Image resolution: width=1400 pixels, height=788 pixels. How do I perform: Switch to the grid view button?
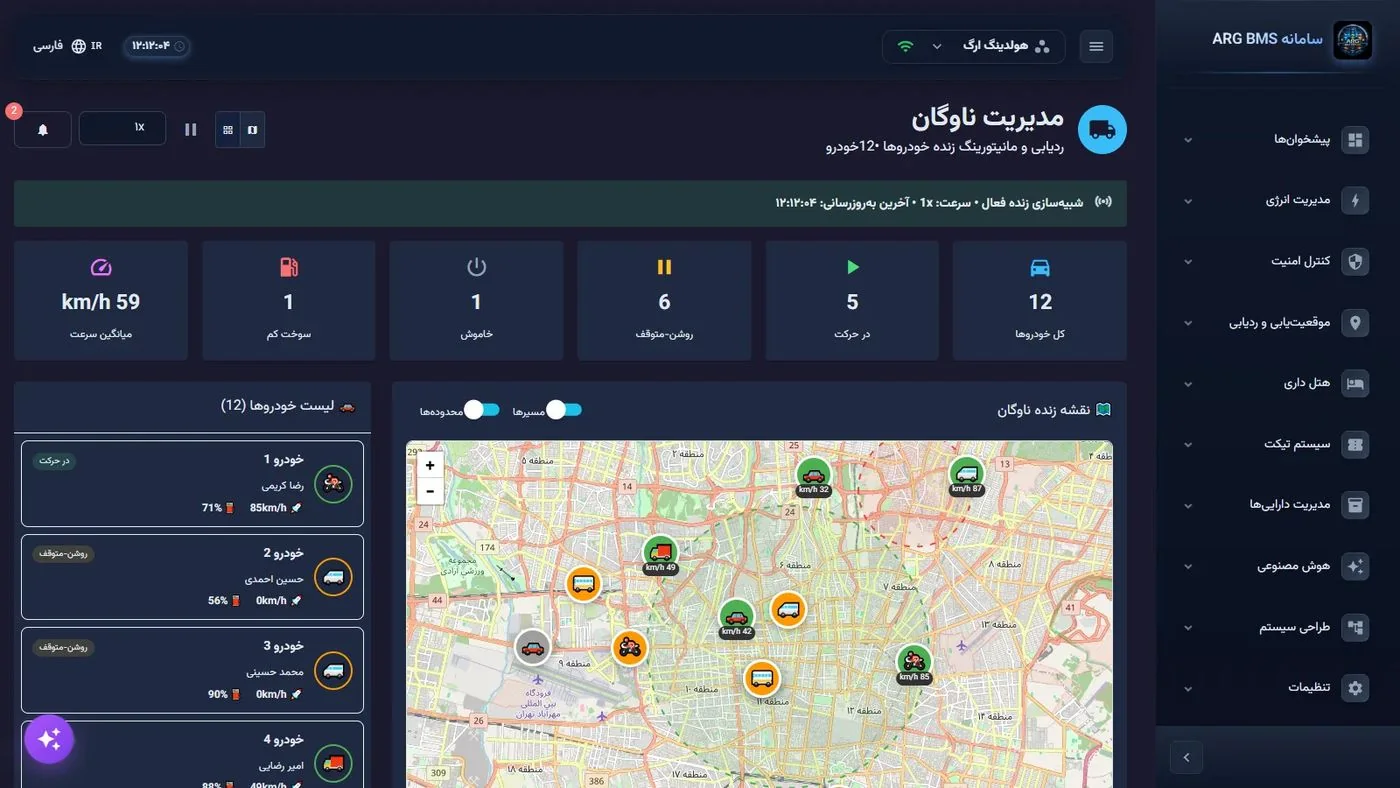228,130
